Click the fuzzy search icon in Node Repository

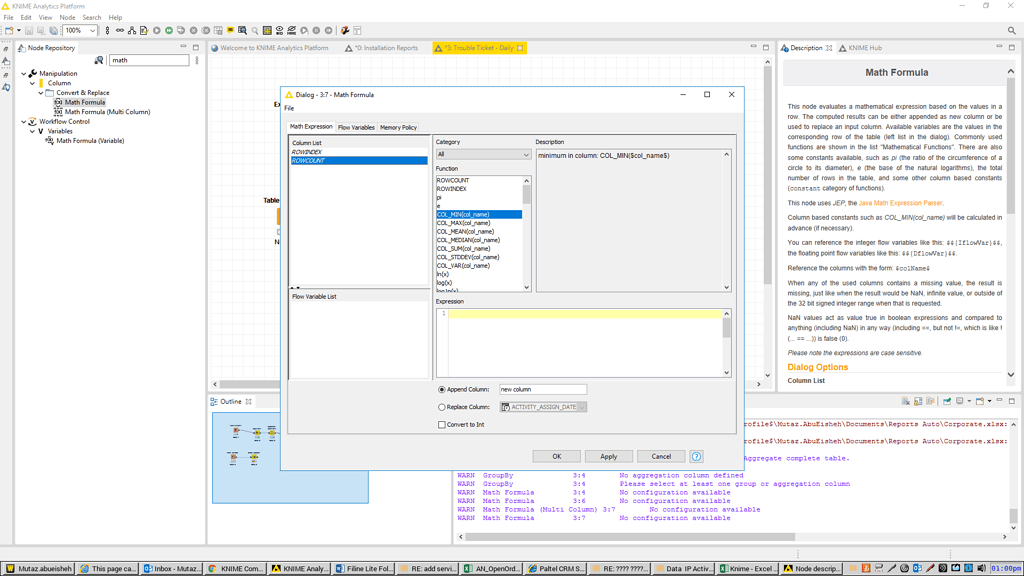pyautogui.click(x=99, y=60)
